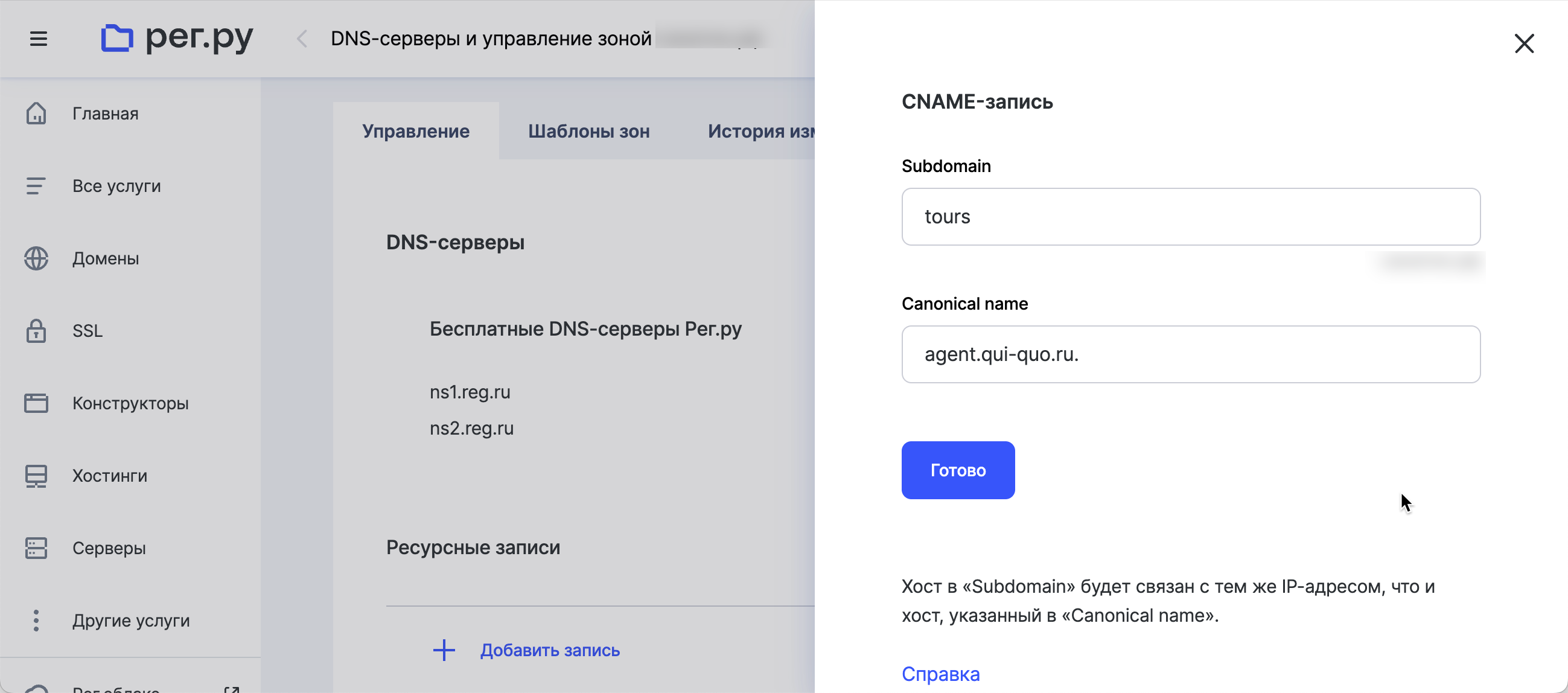Viewport: 1568px width, 693px height.
Task: Open the Справка help link
Action: click(x=940, y=674)
